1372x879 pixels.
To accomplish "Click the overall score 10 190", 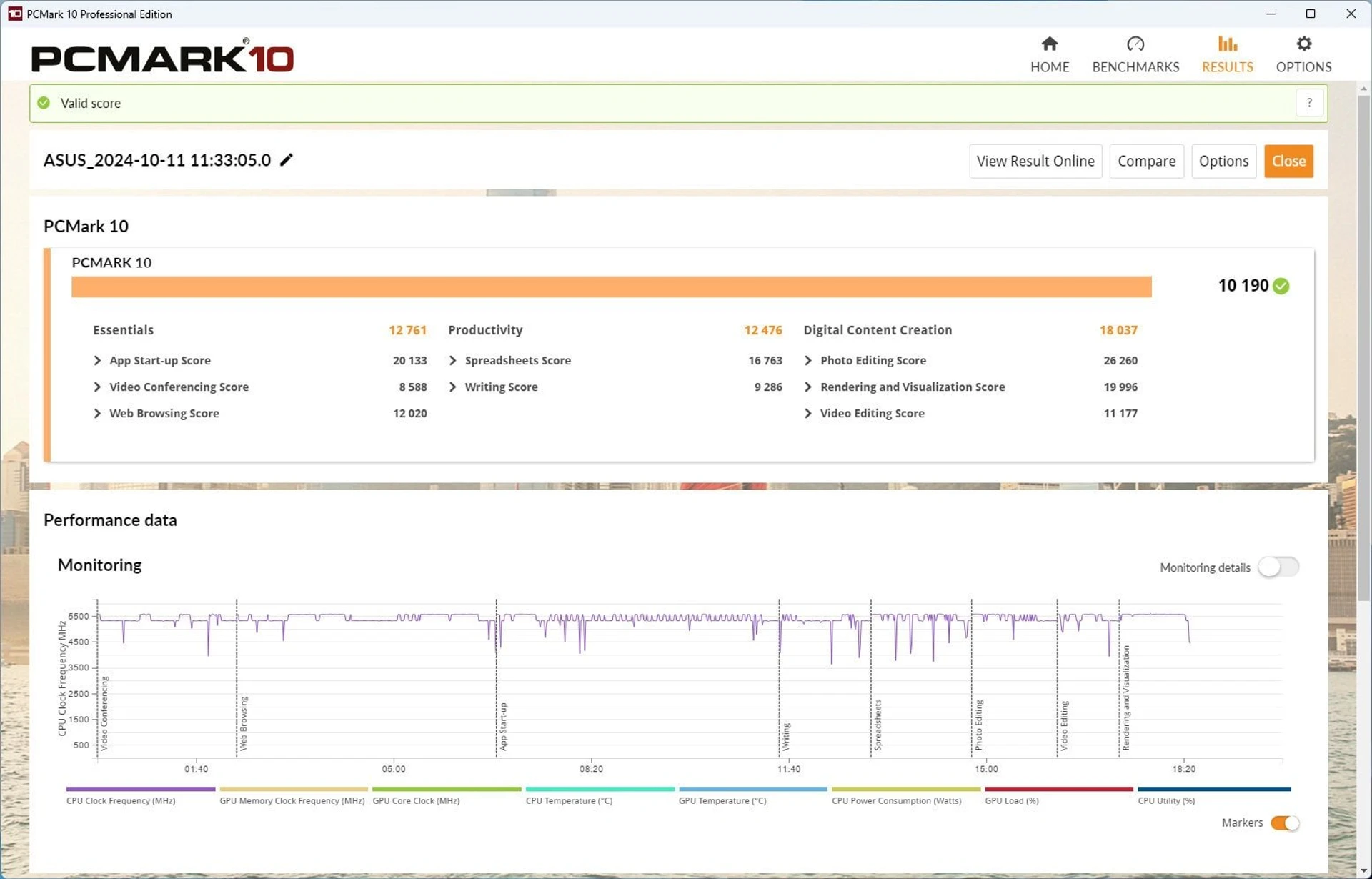I will (1243, 286).
